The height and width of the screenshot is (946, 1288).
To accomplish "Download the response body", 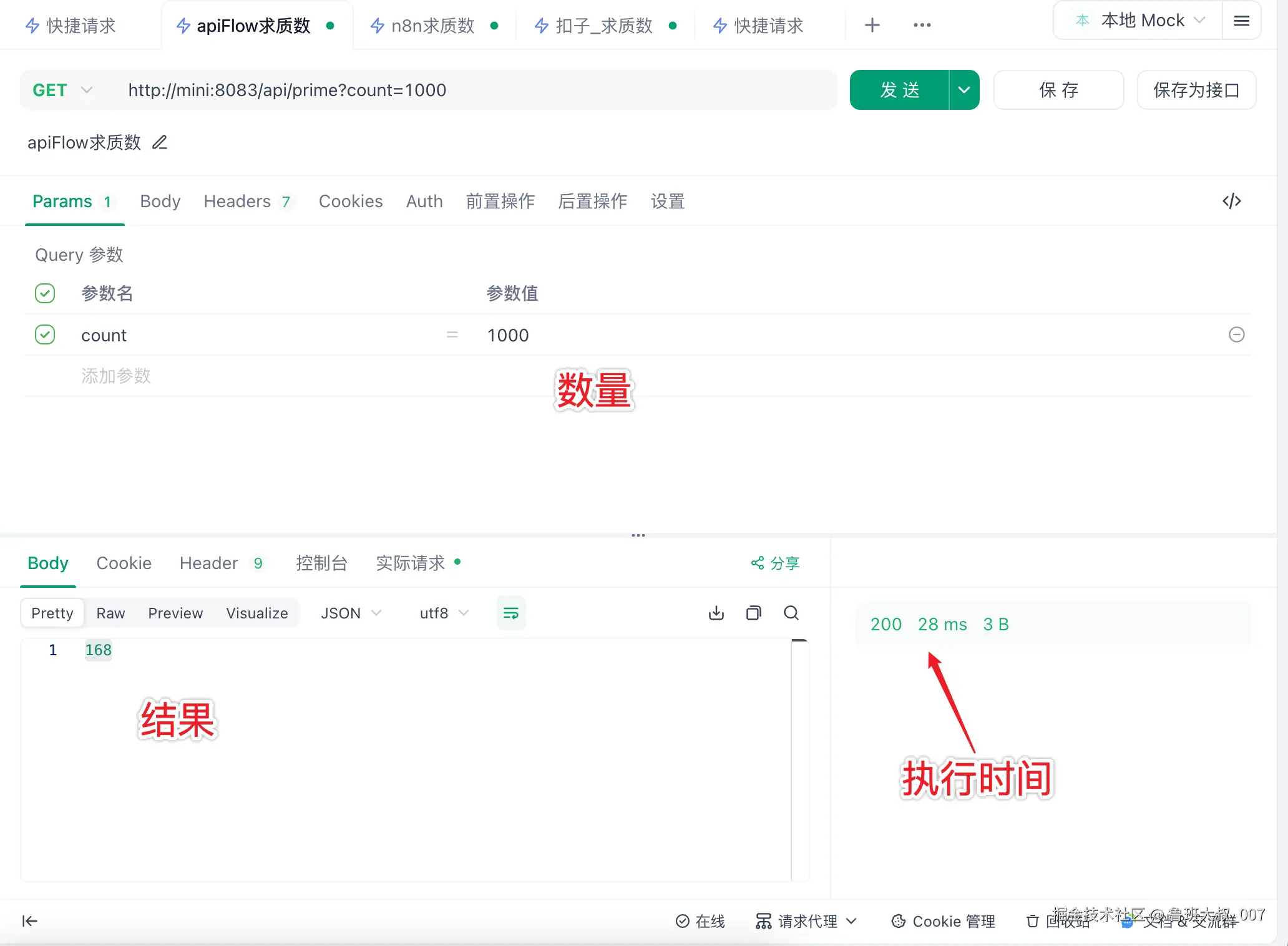I will pyautogui.click(x=716, y=613).
